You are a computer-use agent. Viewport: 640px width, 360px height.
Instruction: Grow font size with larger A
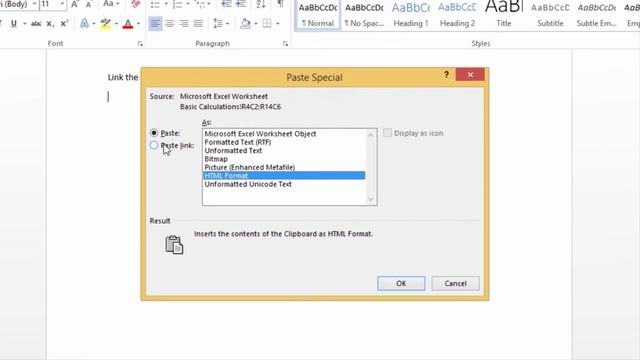[x=74, y=4]
